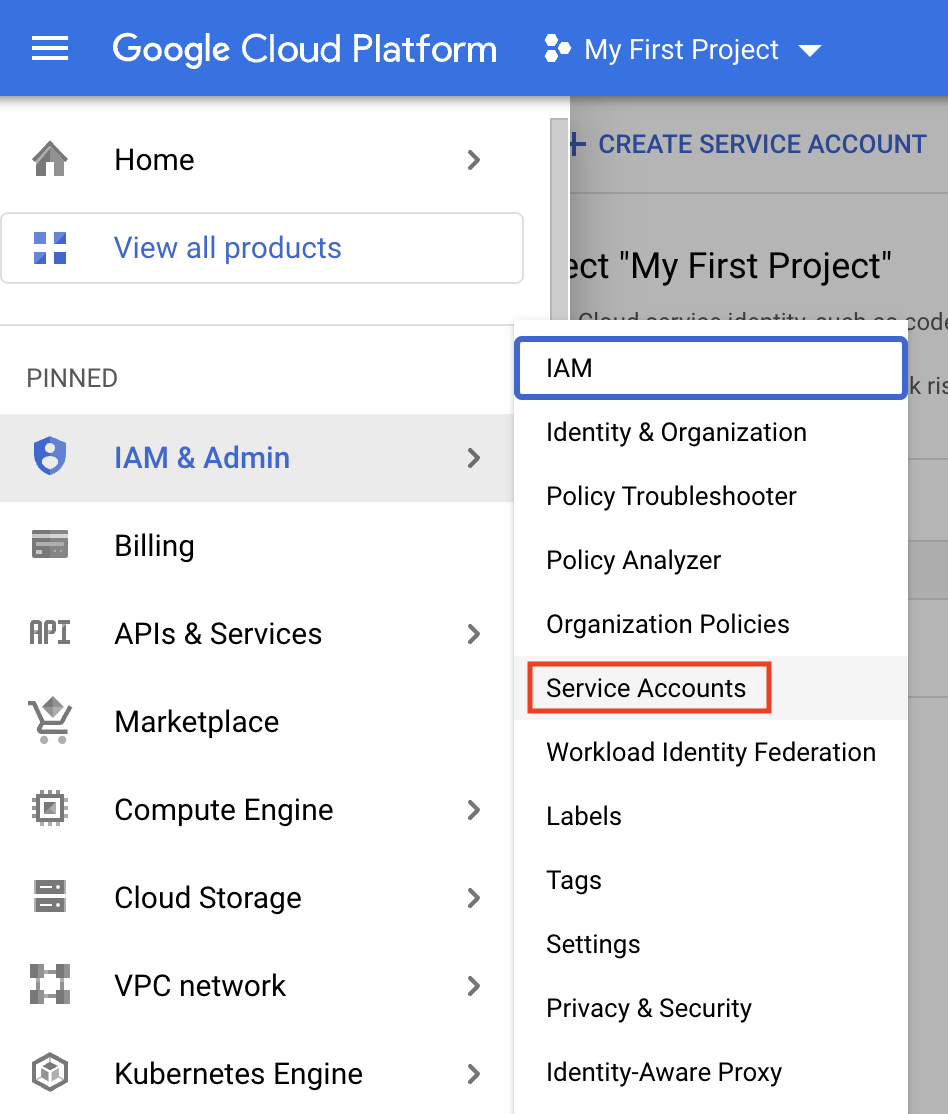Click the API icon for APIs & Services
Image resolution: width=948 pixels, height=1114 pixels.
pyautogui.click(x=50, y=632)
